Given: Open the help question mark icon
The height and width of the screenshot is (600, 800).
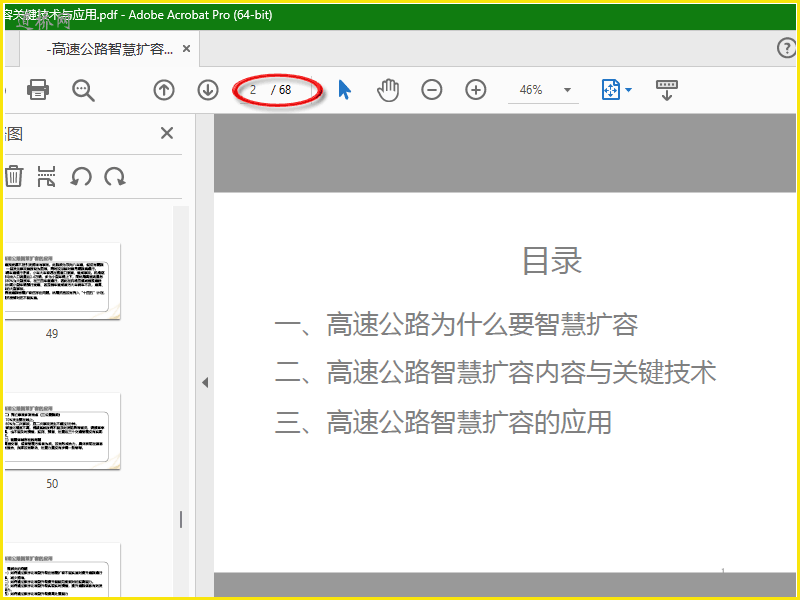Looking at the screenshot, I should tap(786, 48).
